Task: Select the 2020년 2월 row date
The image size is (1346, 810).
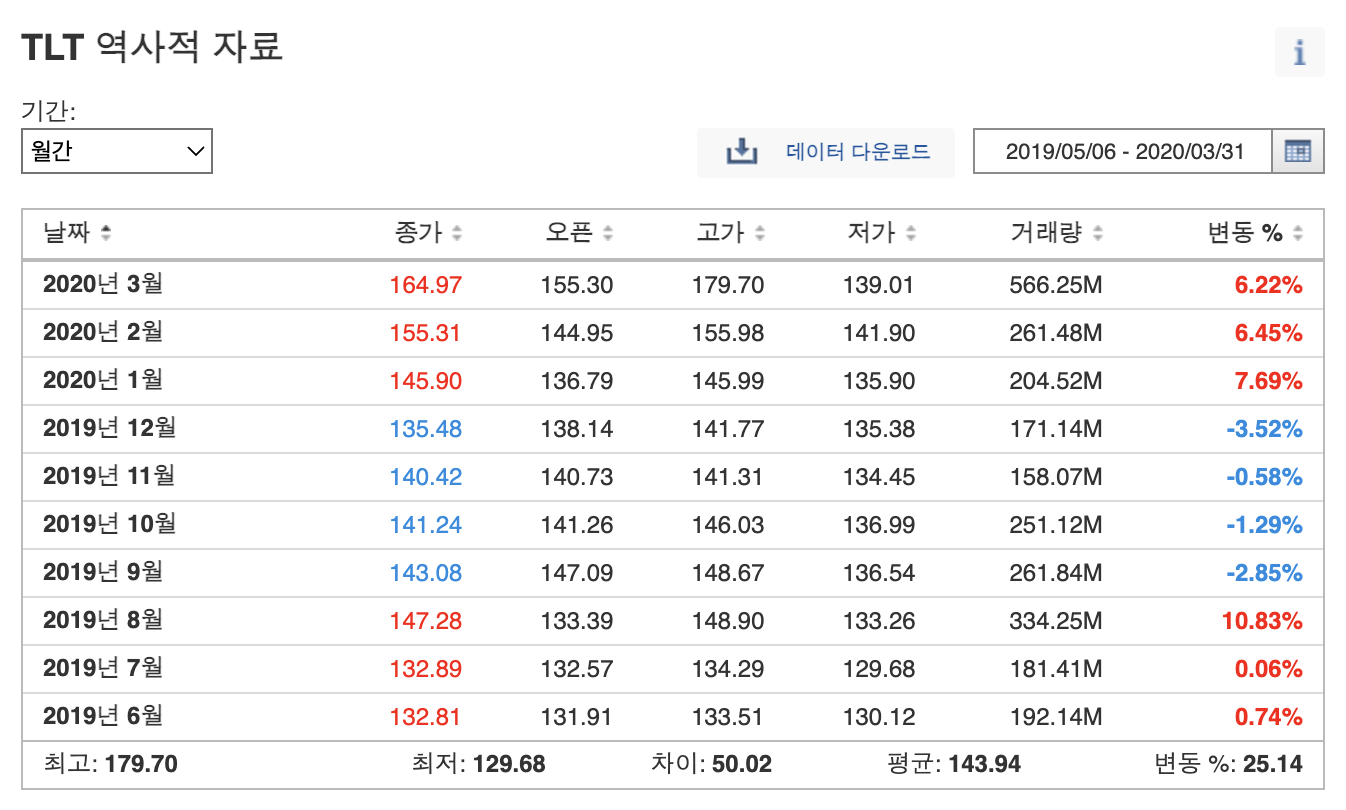Action: tap(103, 333)
